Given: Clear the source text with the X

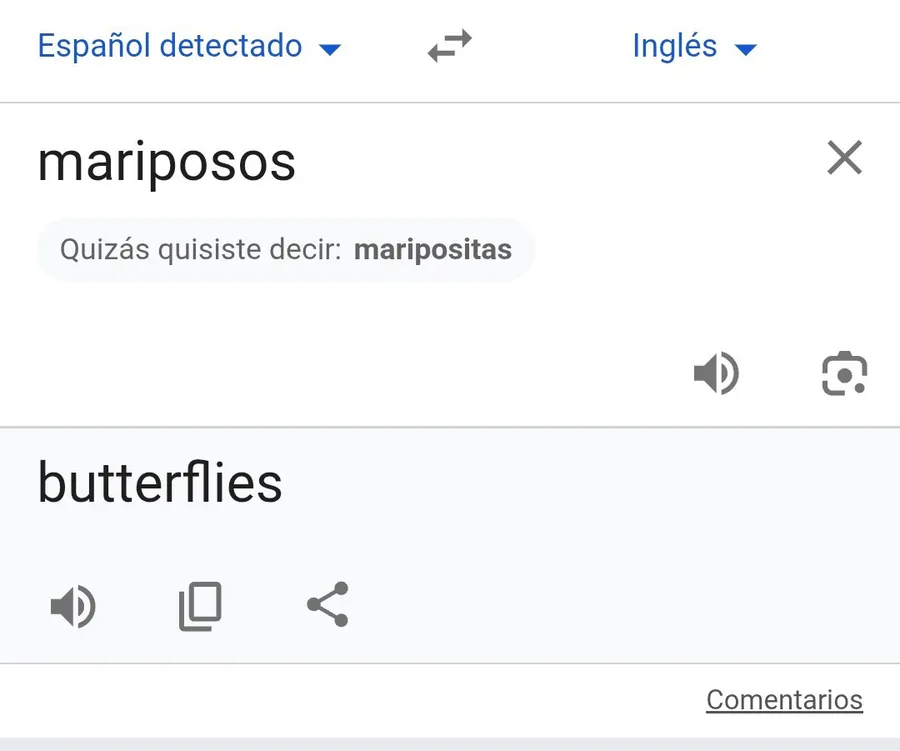Looking at the screenshot, I should click(x=844, y=158).
